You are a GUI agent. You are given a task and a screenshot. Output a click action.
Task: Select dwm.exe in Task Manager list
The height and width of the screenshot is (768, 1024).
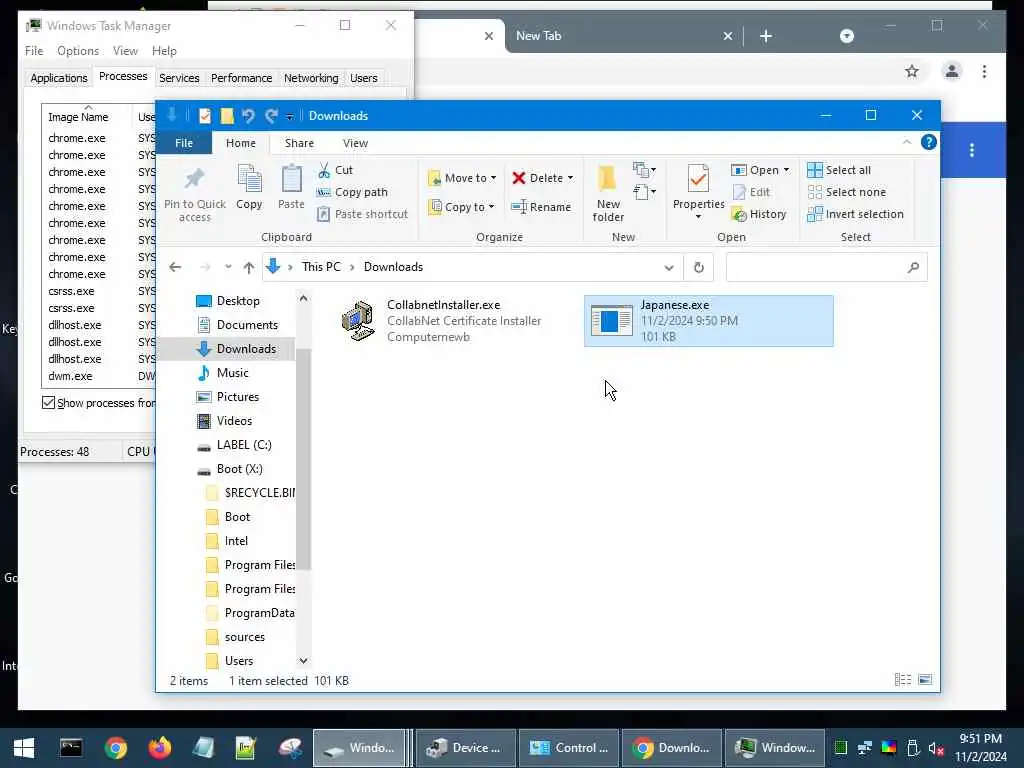click(x=70, y=376)
